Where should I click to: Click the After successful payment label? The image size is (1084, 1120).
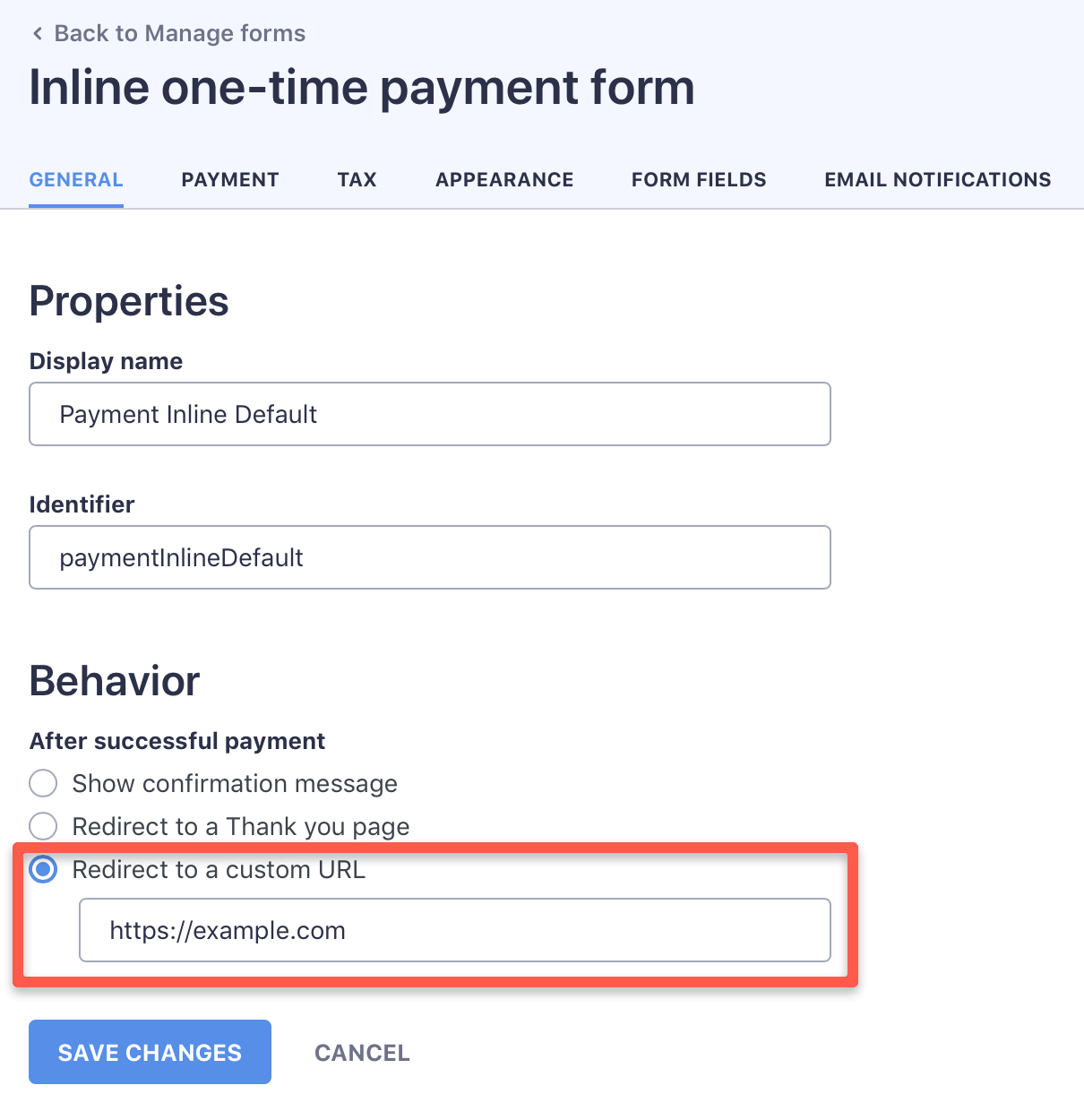(x=177, y=741)
